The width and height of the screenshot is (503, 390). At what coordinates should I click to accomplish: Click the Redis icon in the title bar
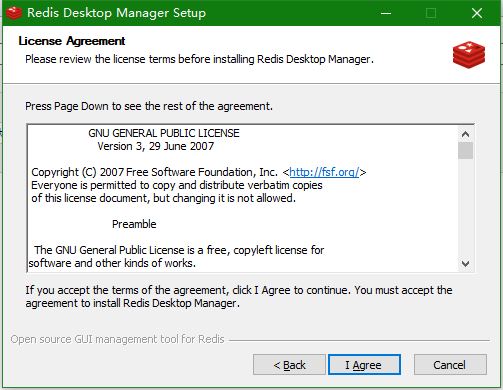click(14, 13)
